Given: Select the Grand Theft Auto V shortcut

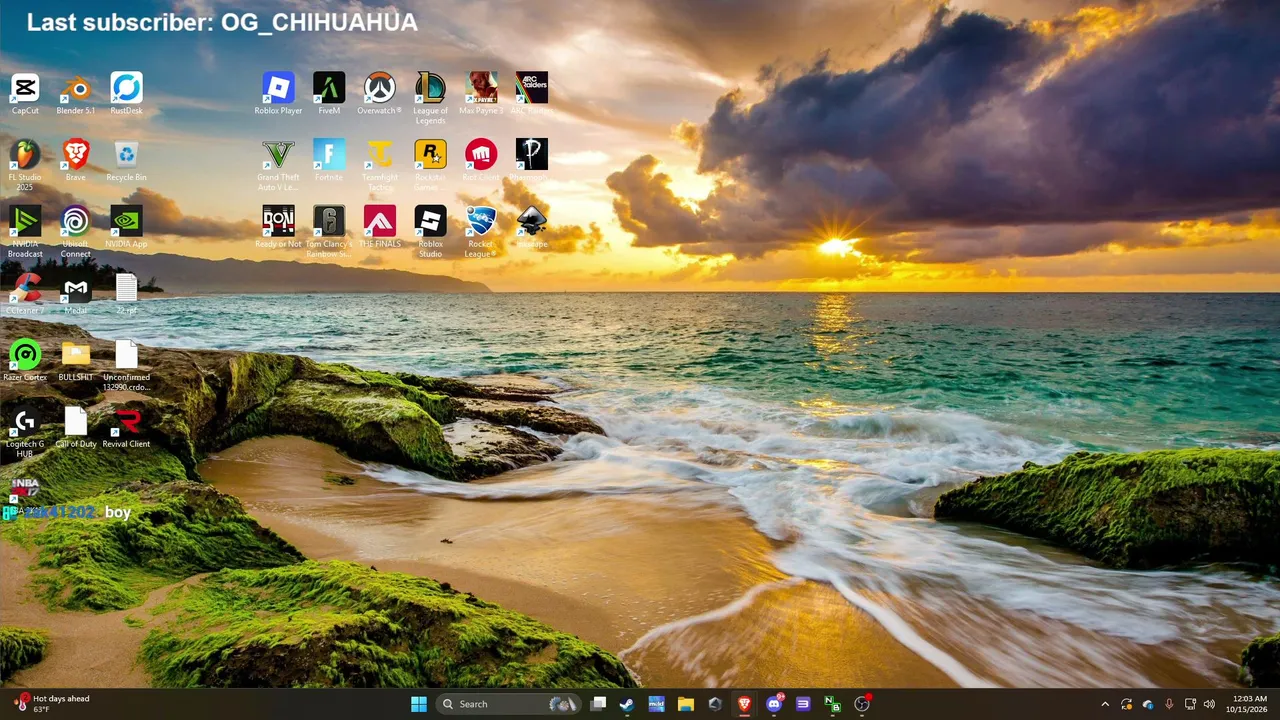Looking at the screenshot, I should [278, 165].
